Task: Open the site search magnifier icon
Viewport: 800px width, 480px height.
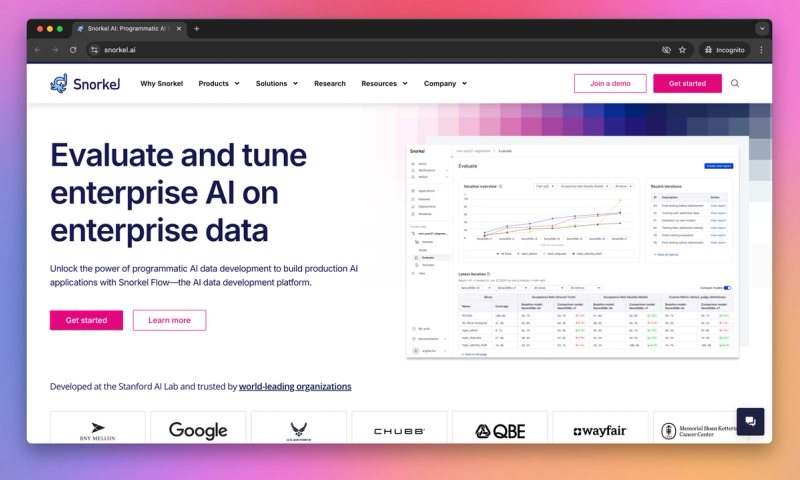Action: click(735, 83)
